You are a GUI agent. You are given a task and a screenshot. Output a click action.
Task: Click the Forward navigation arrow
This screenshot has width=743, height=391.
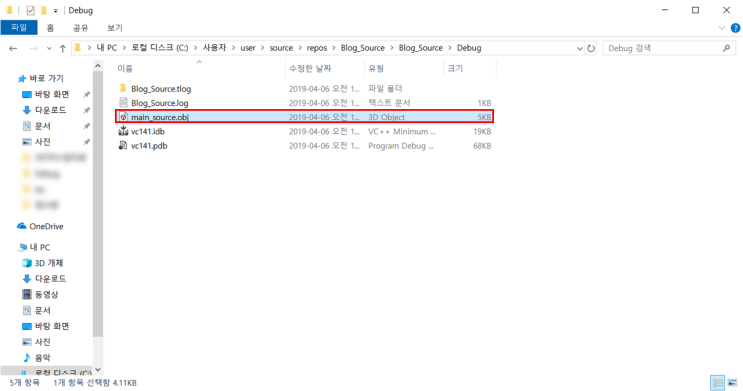(33, 48)
